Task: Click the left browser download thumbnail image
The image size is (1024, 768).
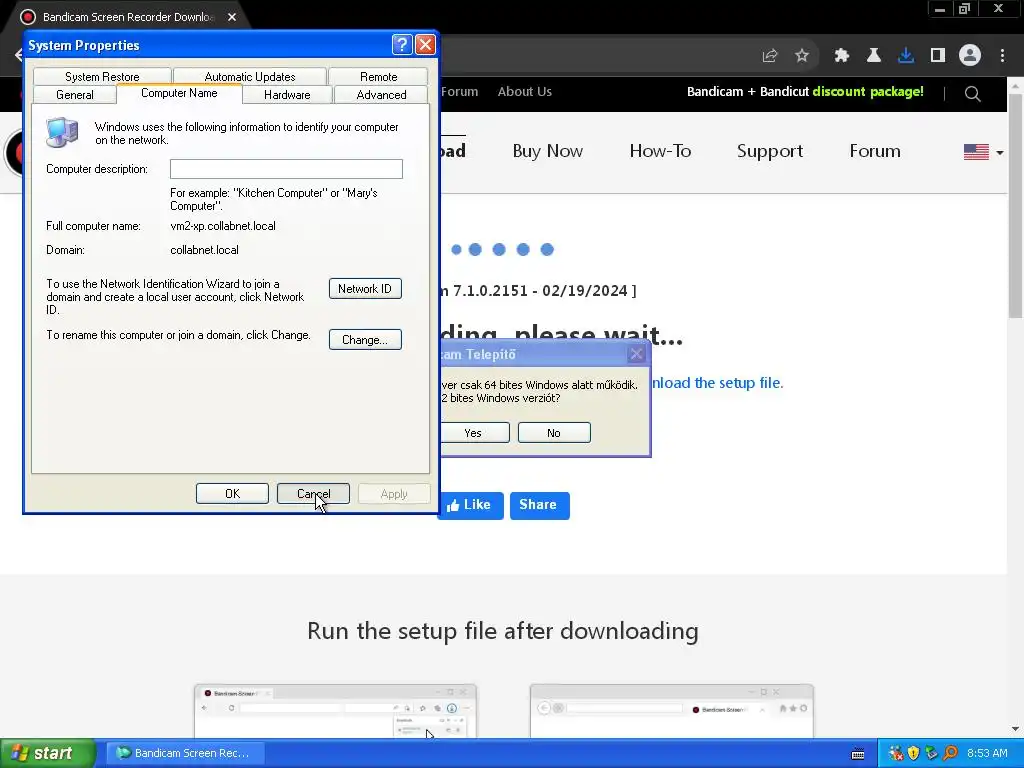Action: click(335, 711)
